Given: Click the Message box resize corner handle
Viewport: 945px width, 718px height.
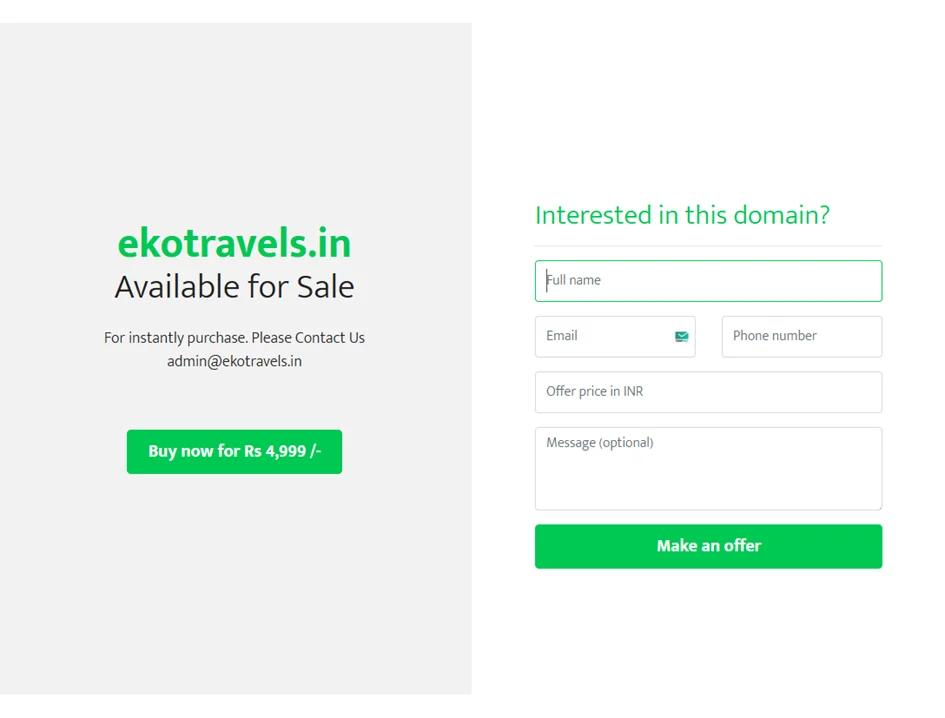Looking at the screenshot, I should point(877,505).
